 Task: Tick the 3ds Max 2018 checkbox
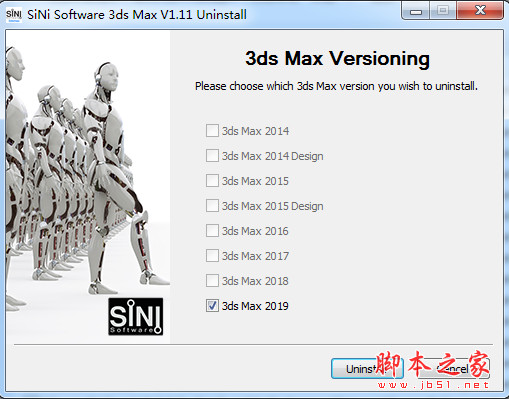[x=212, y=281]
